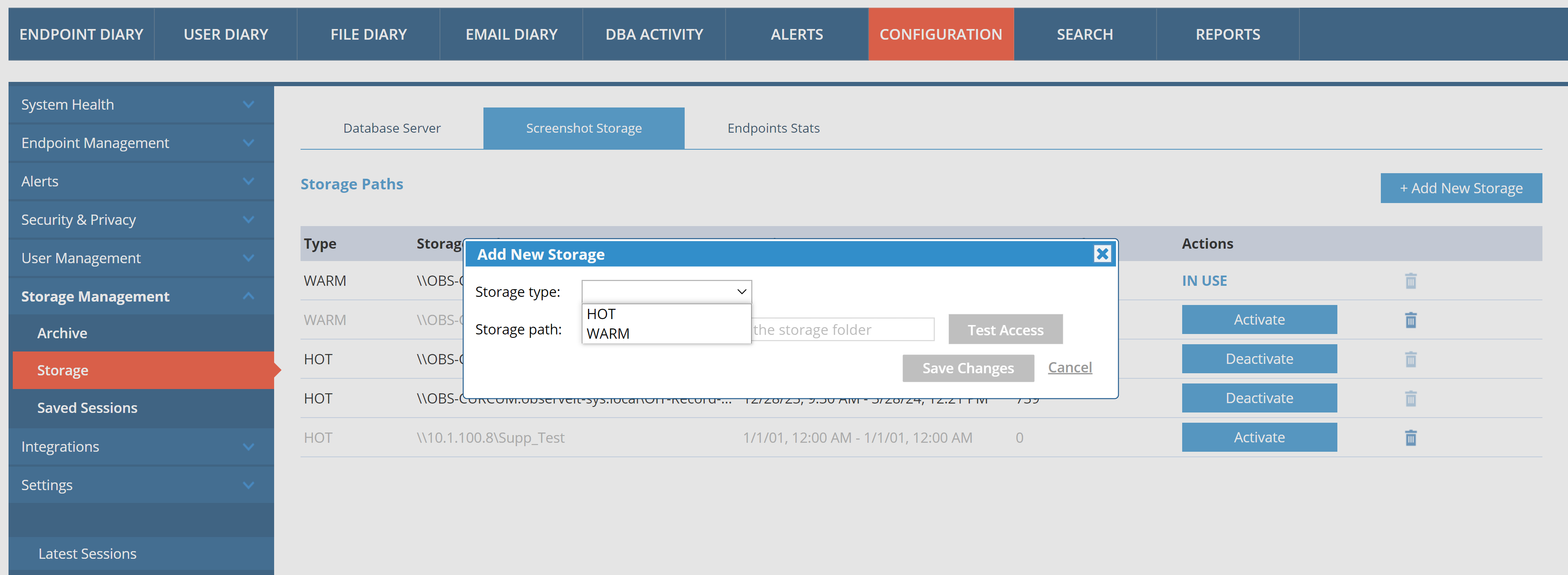Click into the storage path field

pyautogui.click(x=842, y=330)
